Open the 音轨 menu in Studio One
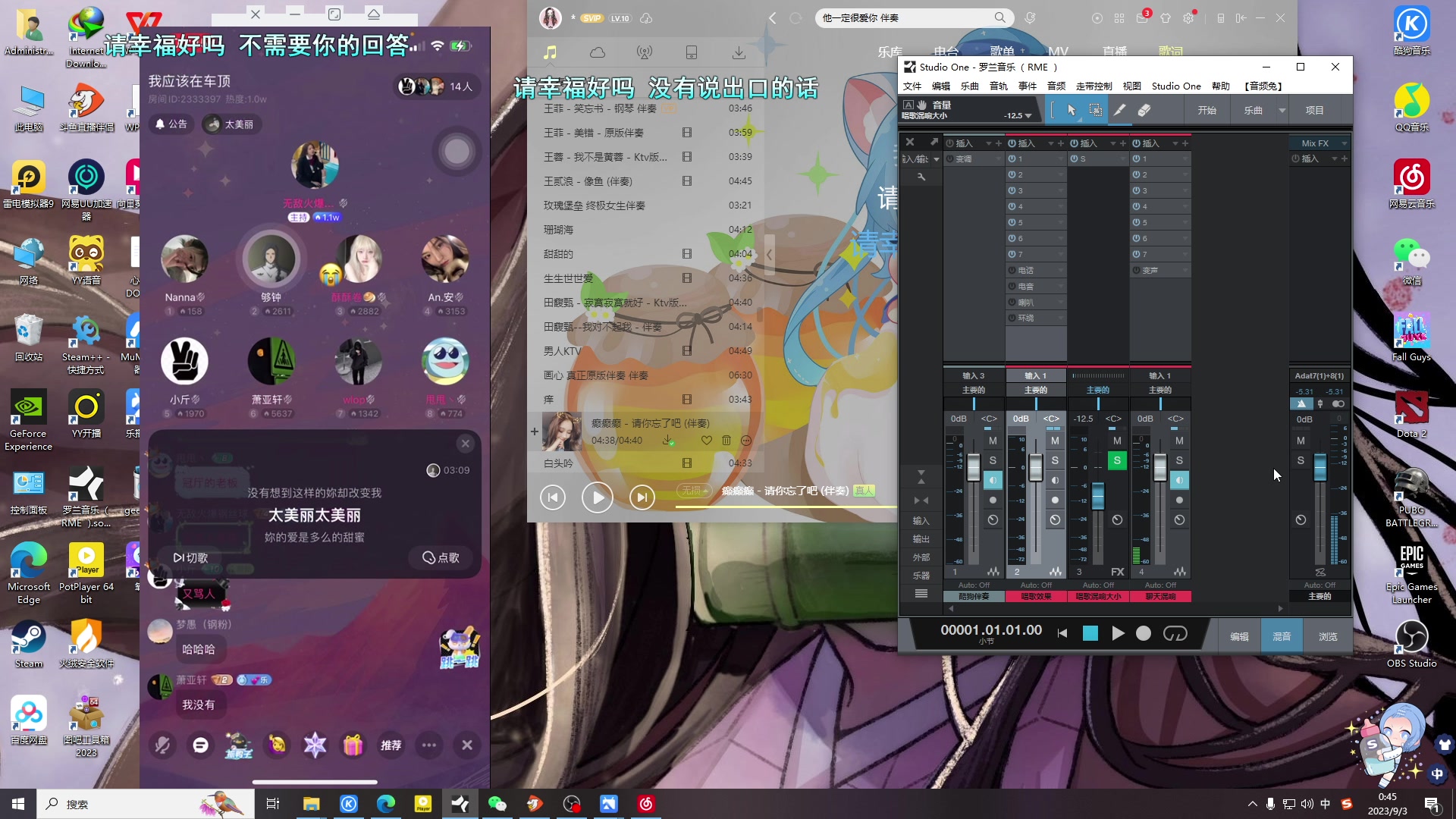 coord(999,86)
